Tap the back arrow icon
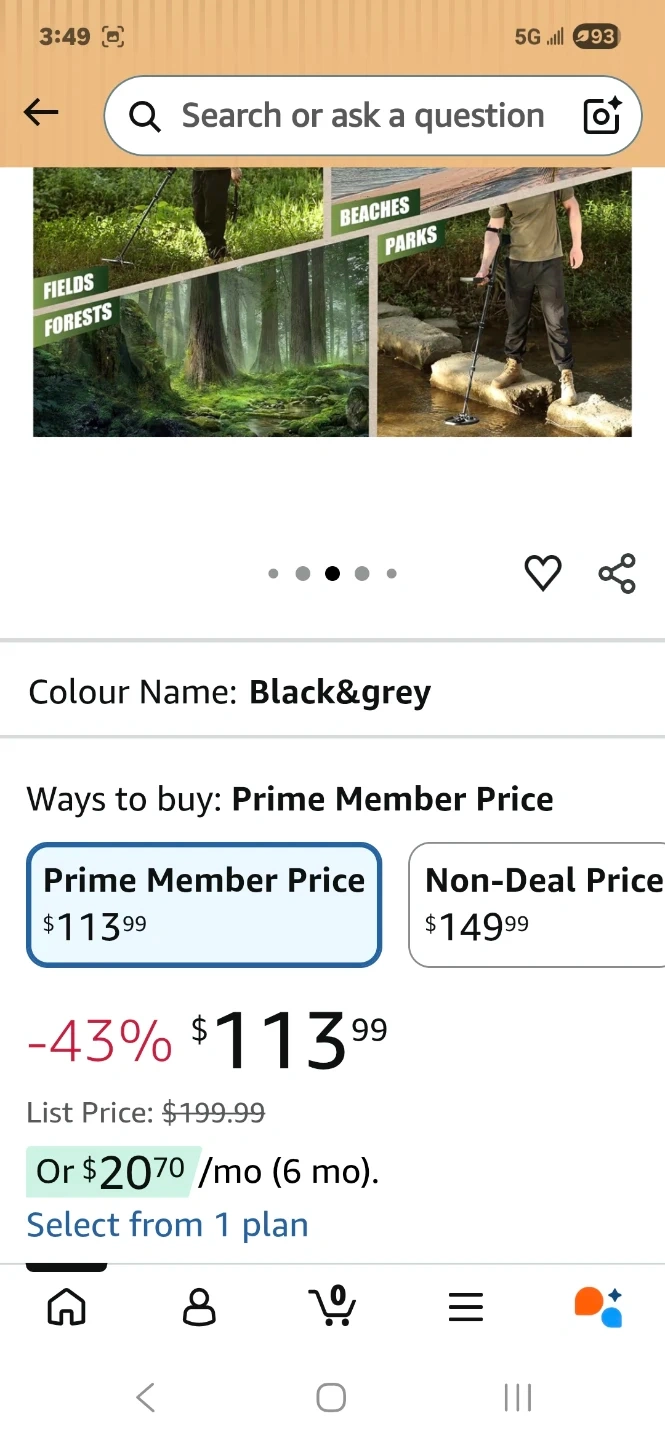This screenshot has height=1440, width=665. point(41,113)
